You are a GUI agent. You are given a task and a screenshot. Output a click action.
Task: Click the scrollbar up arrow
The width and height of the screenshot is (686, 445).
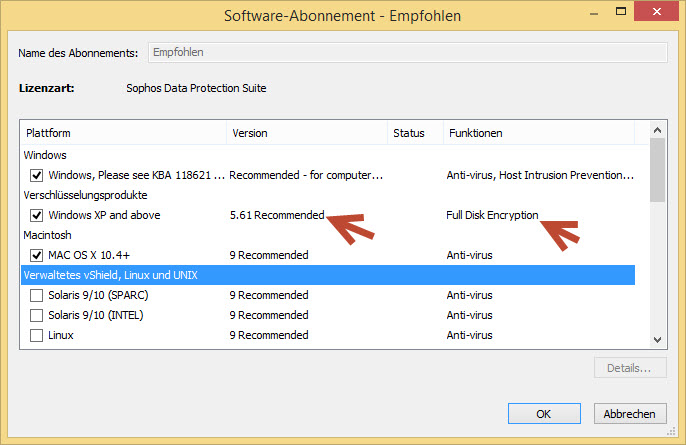coord(657,130)
